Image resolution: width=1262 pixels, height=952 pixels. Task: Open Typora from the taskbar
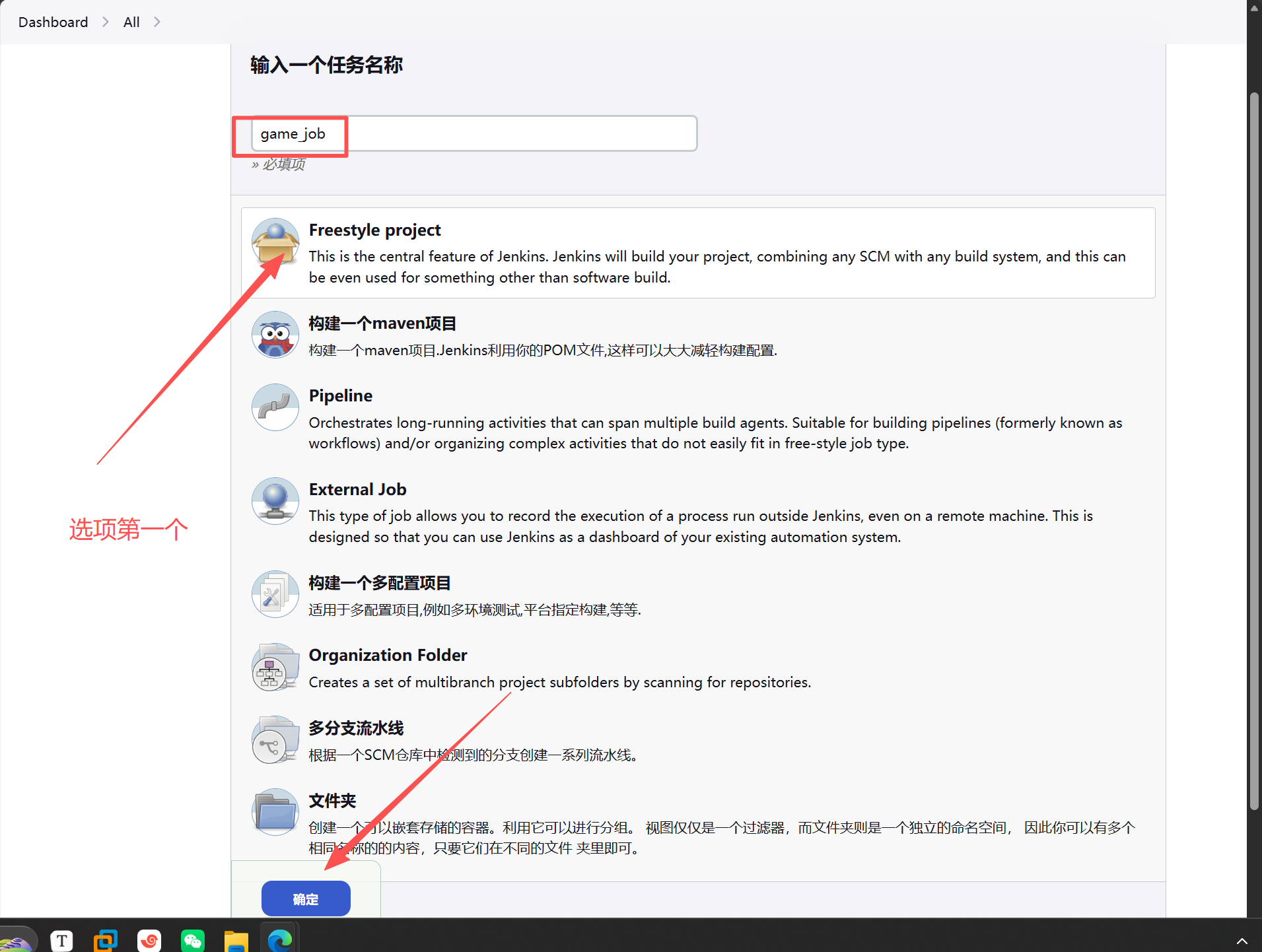pos(62,939)
